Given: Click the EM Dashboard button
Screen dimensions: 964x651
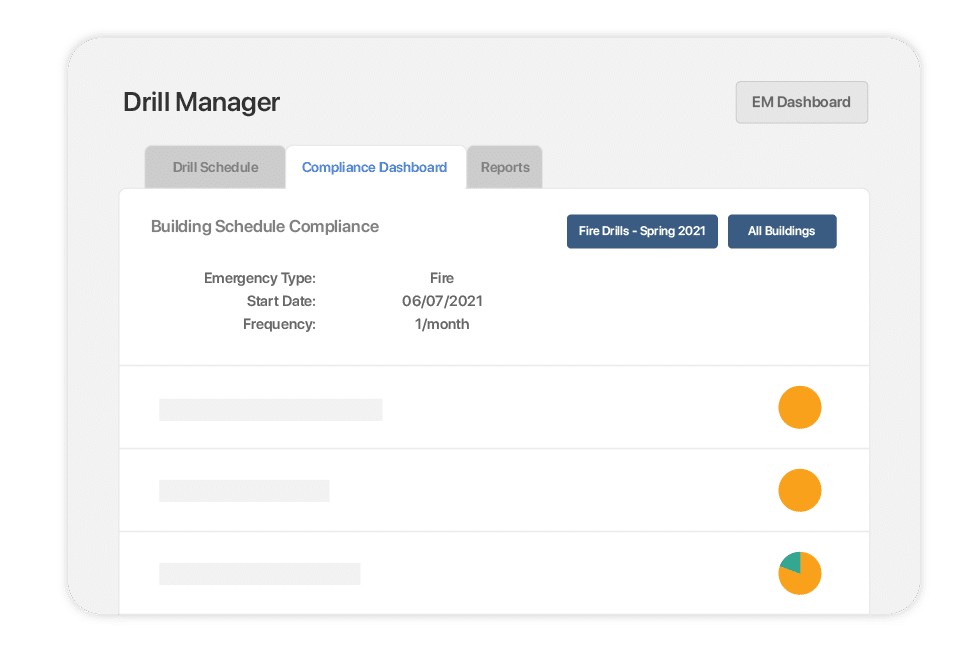Looking at the screenshot, I should tap(801, 102).
